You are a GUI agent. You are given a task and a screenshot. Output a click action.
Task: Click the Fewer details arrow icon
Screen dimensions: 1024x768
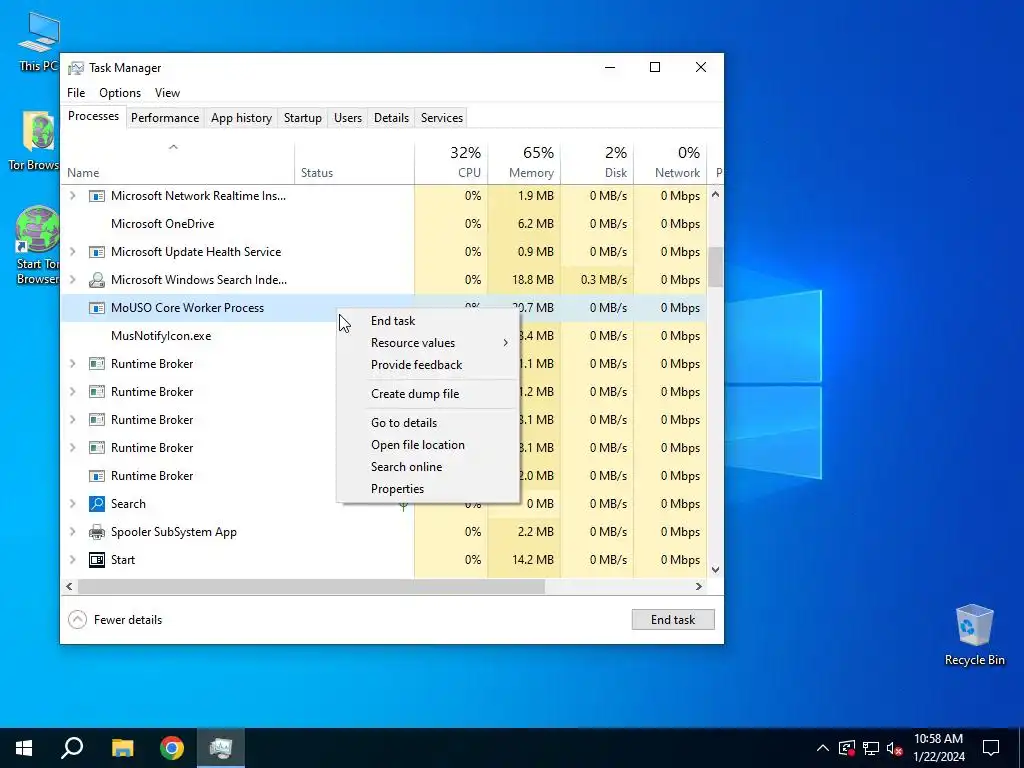pos(77,620)
